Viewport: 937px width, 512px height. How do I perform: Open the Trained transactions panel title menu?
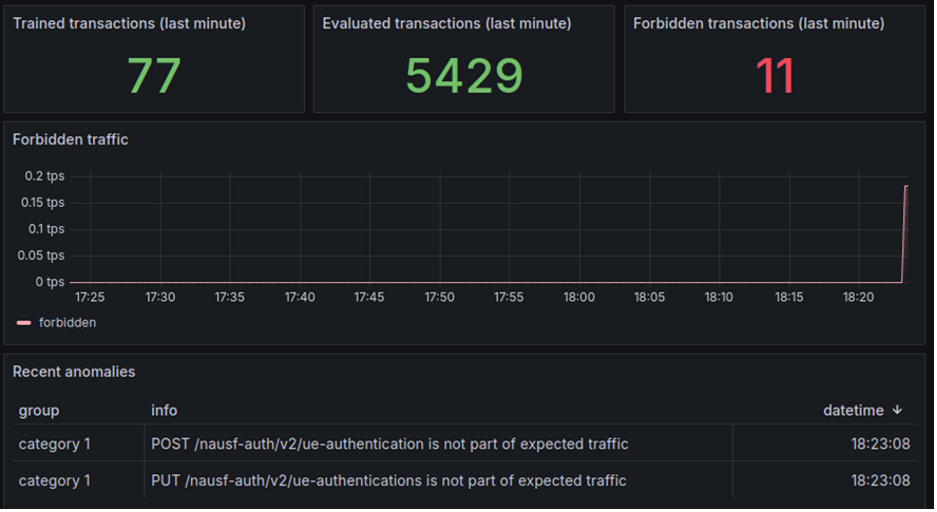129,23
